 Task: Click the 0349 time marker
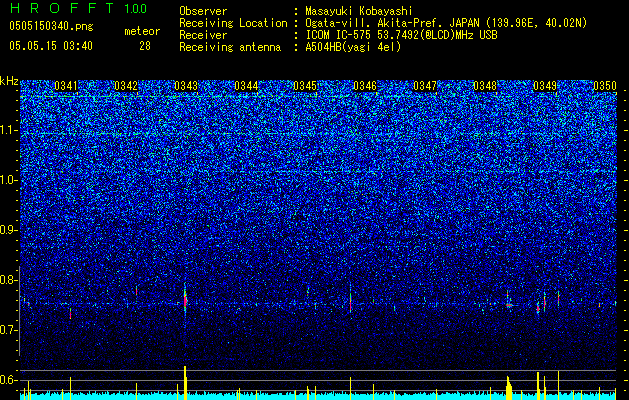tap(545, 86)
